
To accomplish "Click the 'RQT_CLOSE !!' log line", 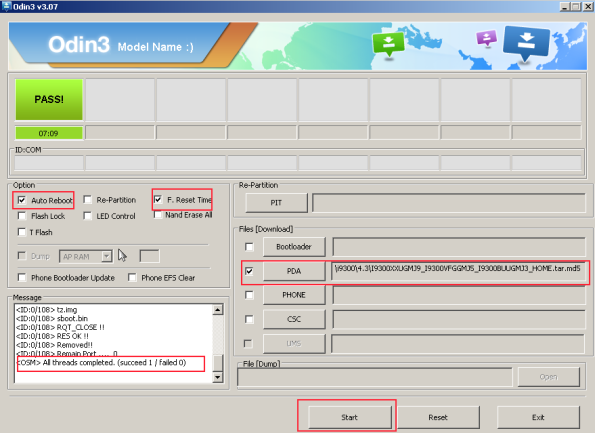I will [60, 327].
